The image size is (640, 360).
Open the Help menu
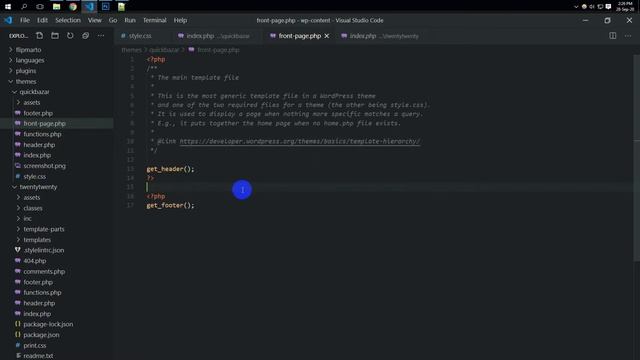pos(180,20)
